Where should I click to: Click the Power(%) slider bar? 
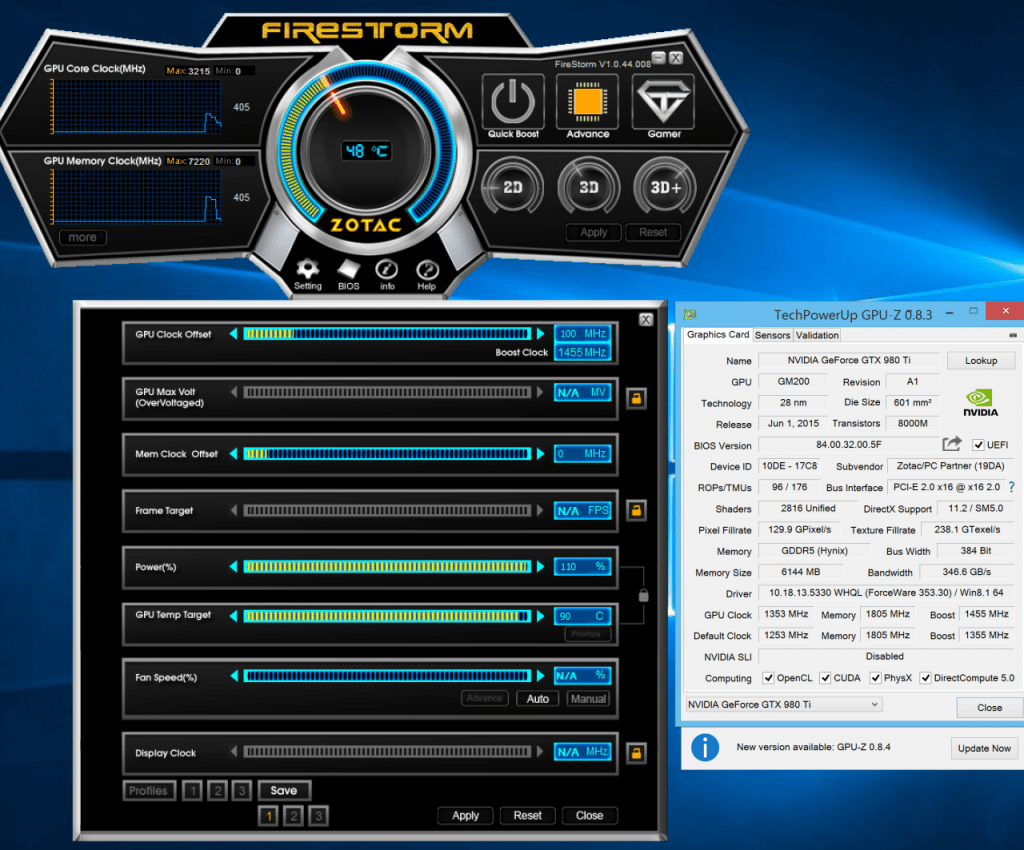(387, 567)
